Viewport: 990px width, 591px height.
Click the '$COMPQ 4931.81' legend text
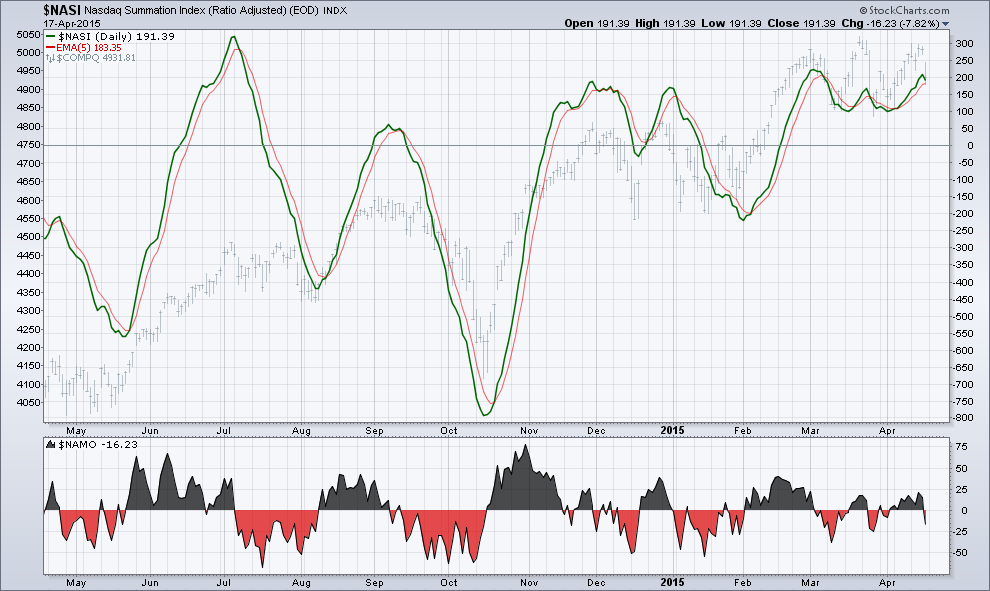[96, 58]
